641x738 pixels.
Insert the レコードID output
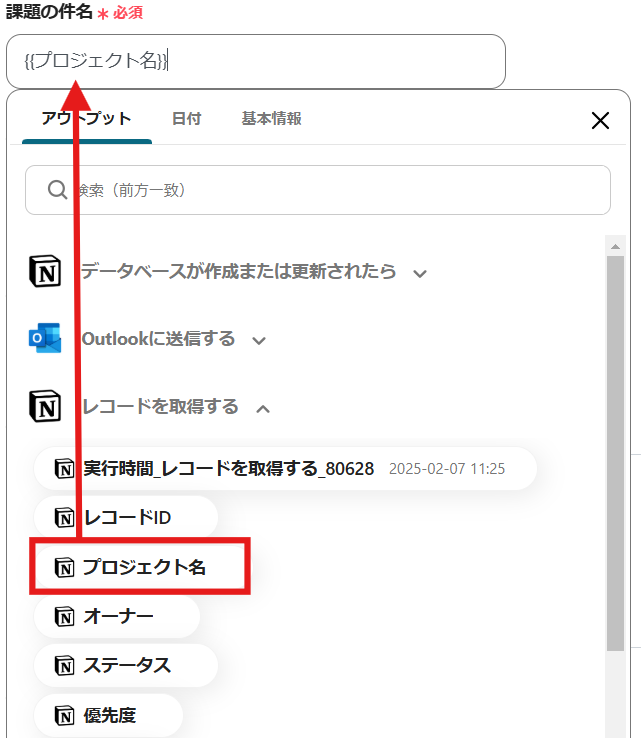tap(126, 518)
